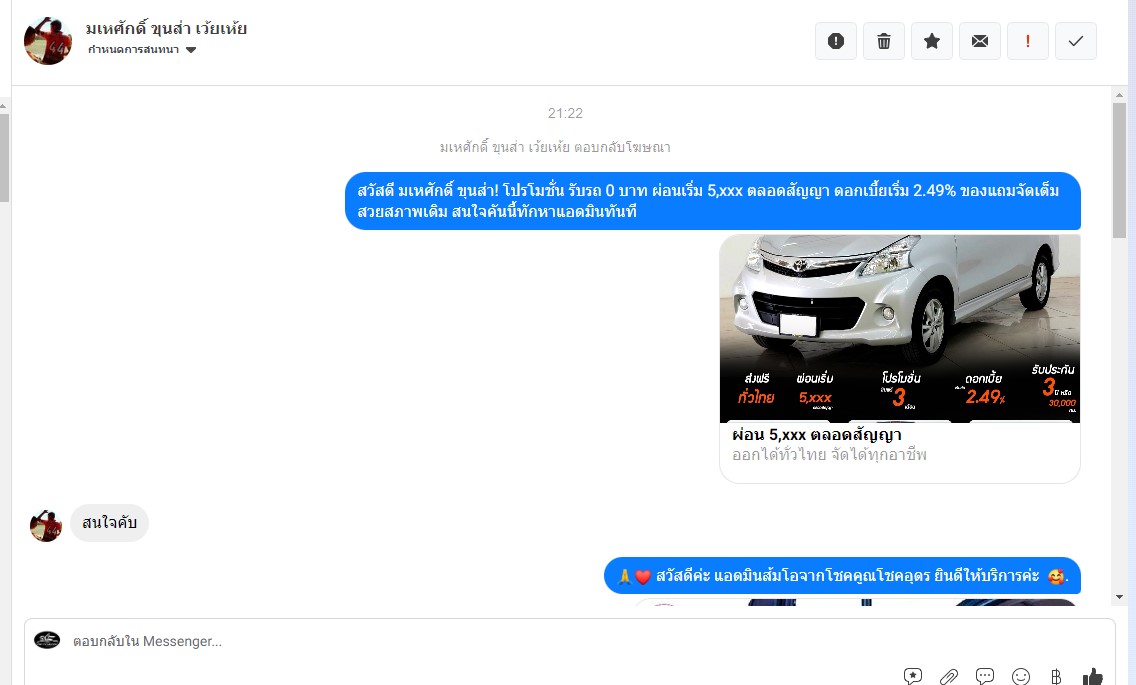Flag conversation with red exclamation mark
The width and height of the screenshot is (1136, 685).
[1028, 41]
